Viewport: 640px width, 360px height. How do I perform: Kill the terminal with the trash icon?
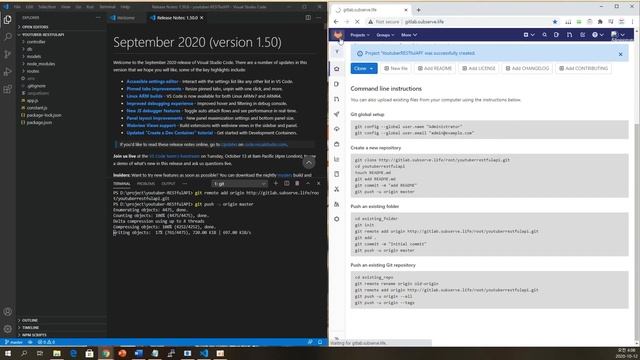point(297,184)
